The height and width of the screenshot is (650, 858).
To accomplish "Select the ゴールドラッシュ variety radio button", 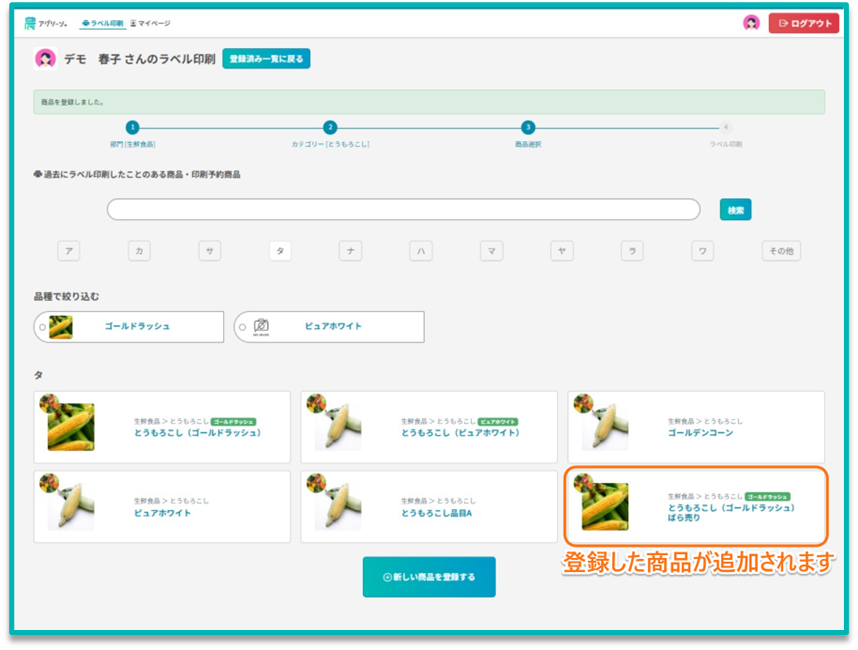I will pos(42,327).
